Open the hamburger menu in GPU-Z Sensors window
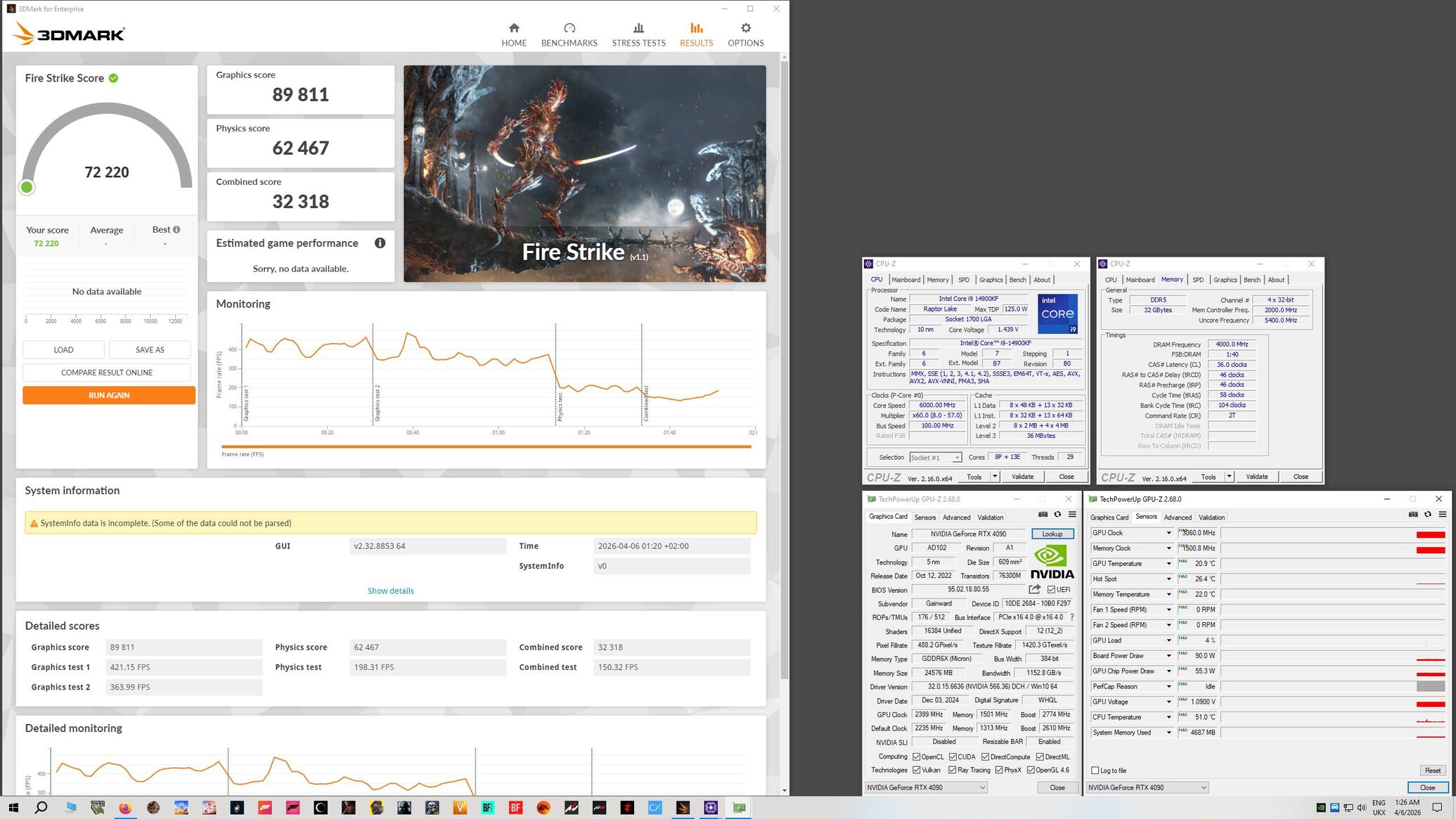Viewport: 1456px width, 819px height. [x=1442, y=515]
